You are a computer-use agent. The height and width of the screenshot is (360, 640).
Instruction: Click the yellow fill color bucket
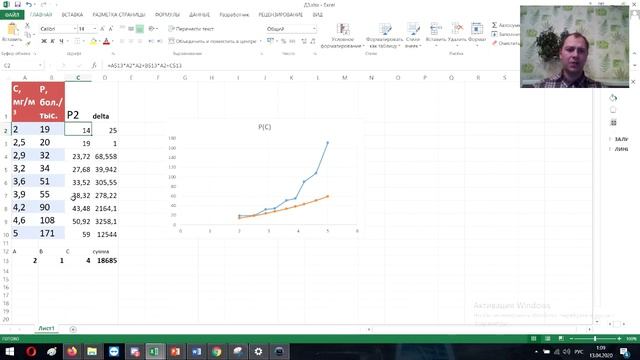93,41
